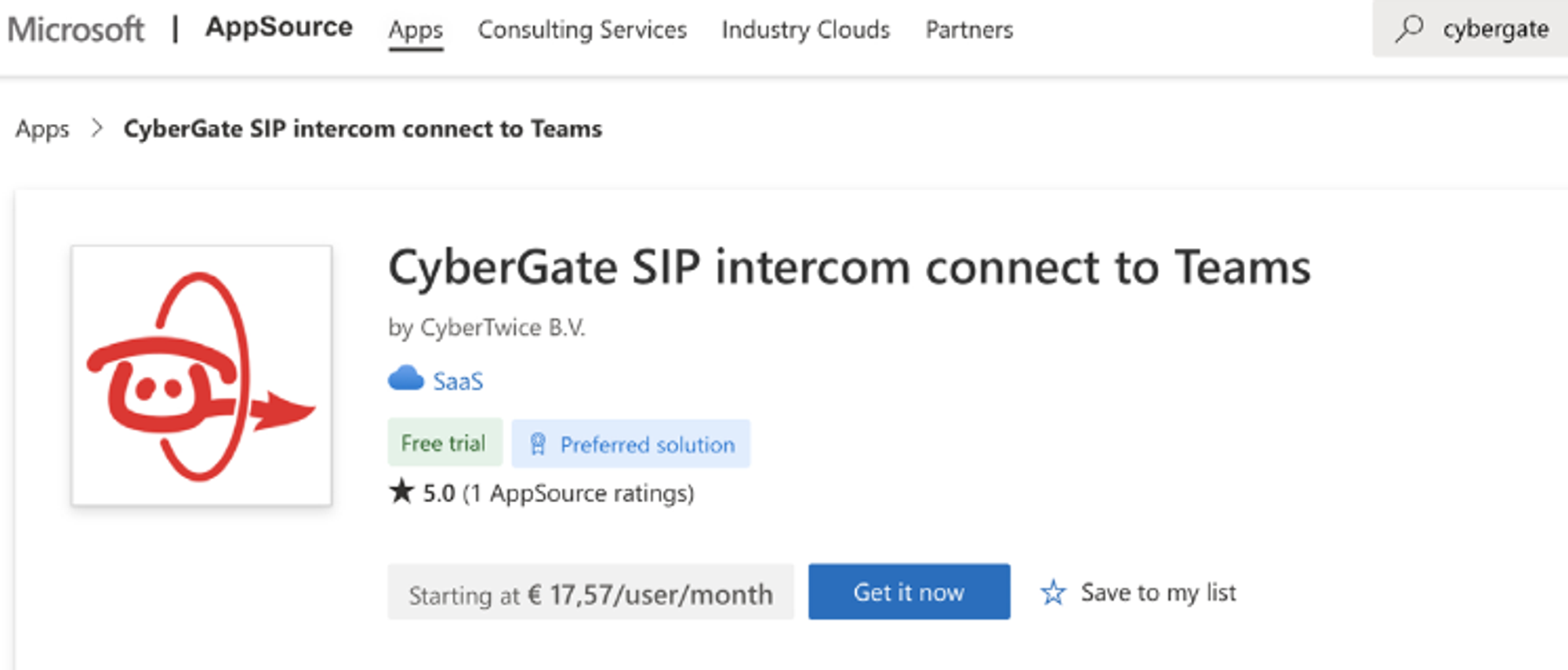Open Consulting Services tab
Screen dimensions: 1568x670
582,30
